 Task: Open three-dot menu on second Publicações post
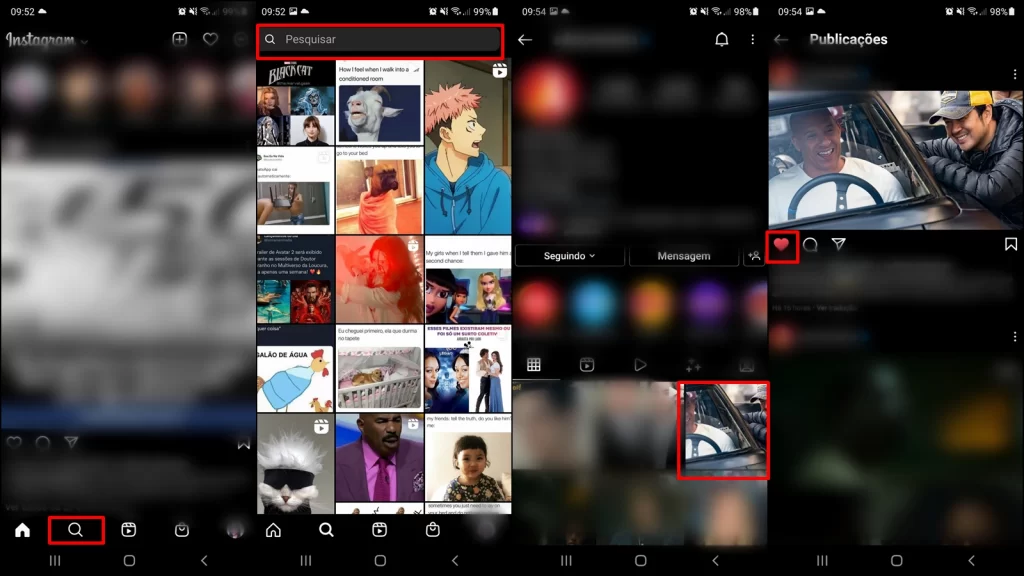point(1014,336)
